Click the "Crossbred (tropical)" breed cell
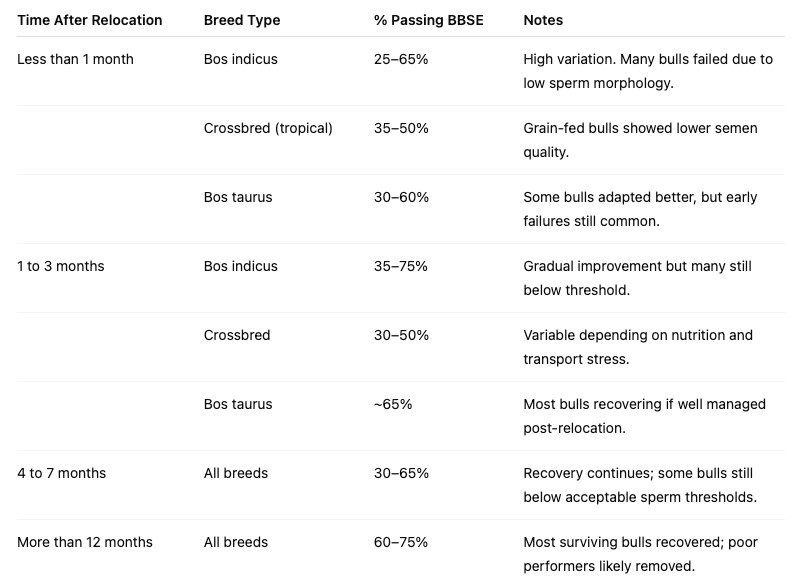 tap(268, 128)
